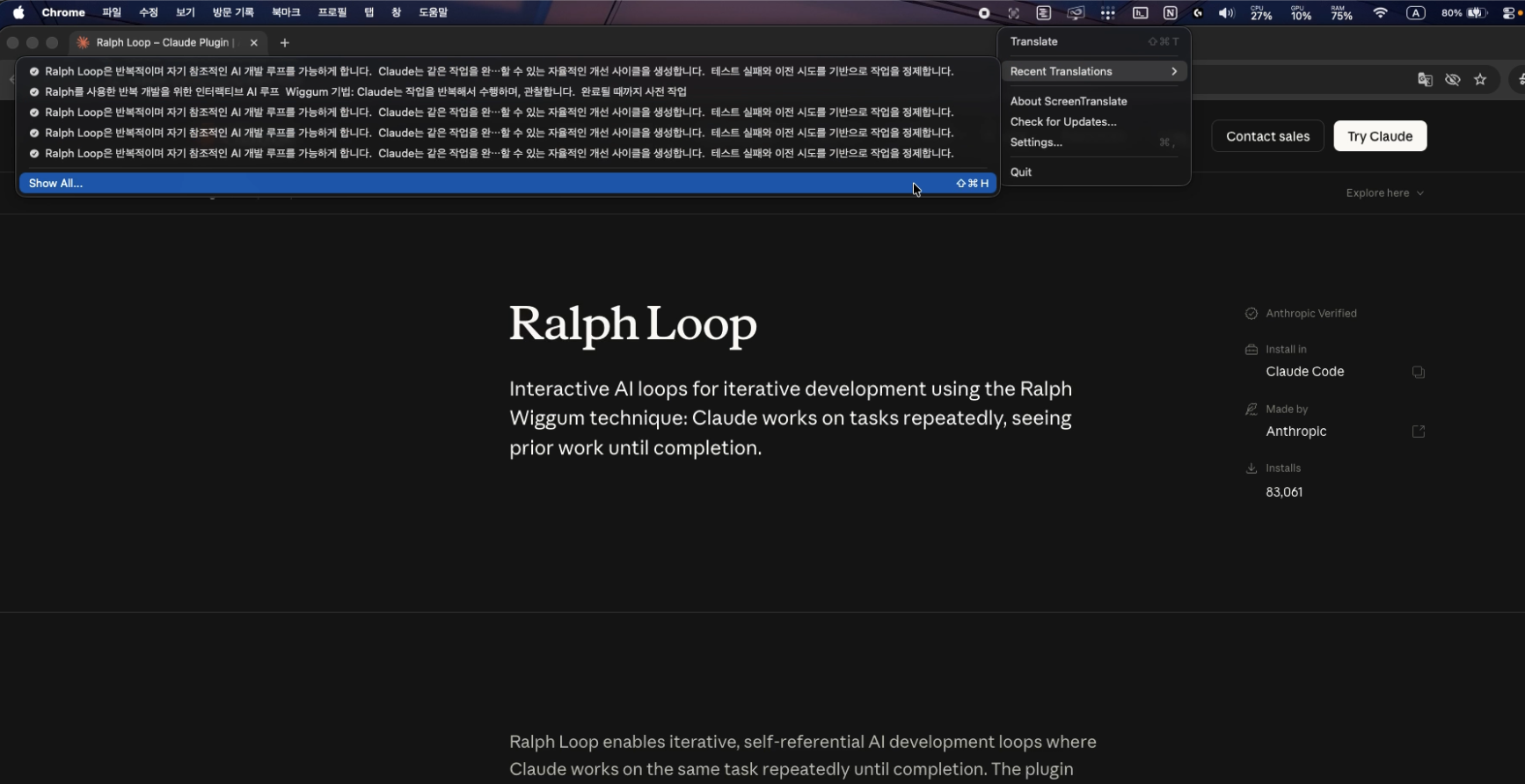Screen dimensions: 1525x784
Task: Bookmark this page with the star icon
Action: [1480, 79]
